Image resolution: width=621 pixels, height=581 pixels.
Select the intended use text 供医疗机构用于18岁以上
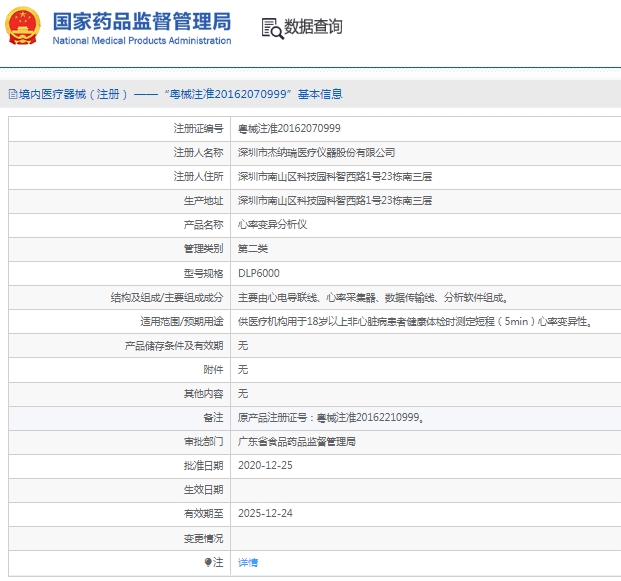tap(415, 322)
